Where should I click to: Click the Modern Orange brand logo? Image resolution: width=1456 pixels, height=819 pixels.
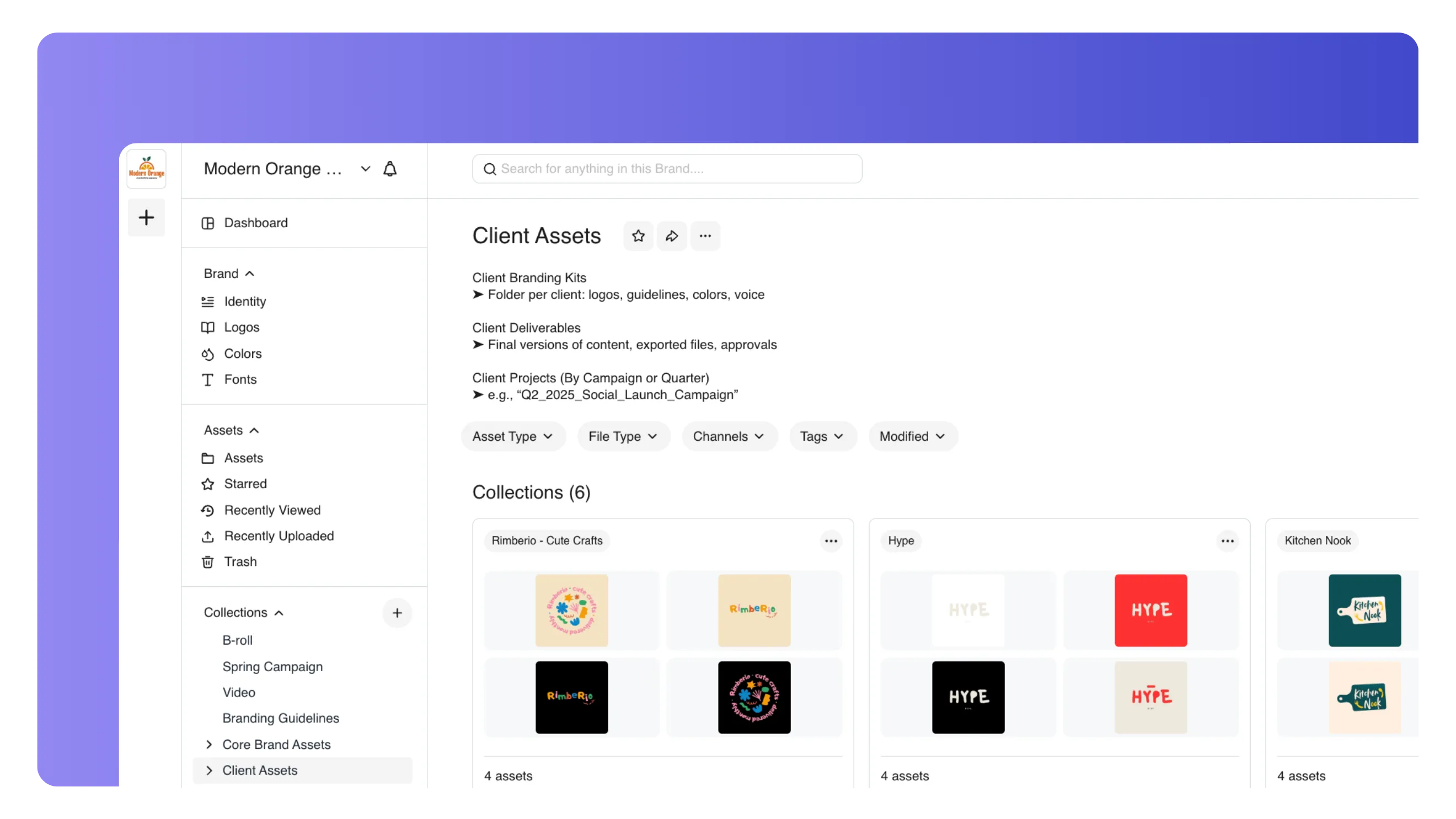(x=146, y=169)
